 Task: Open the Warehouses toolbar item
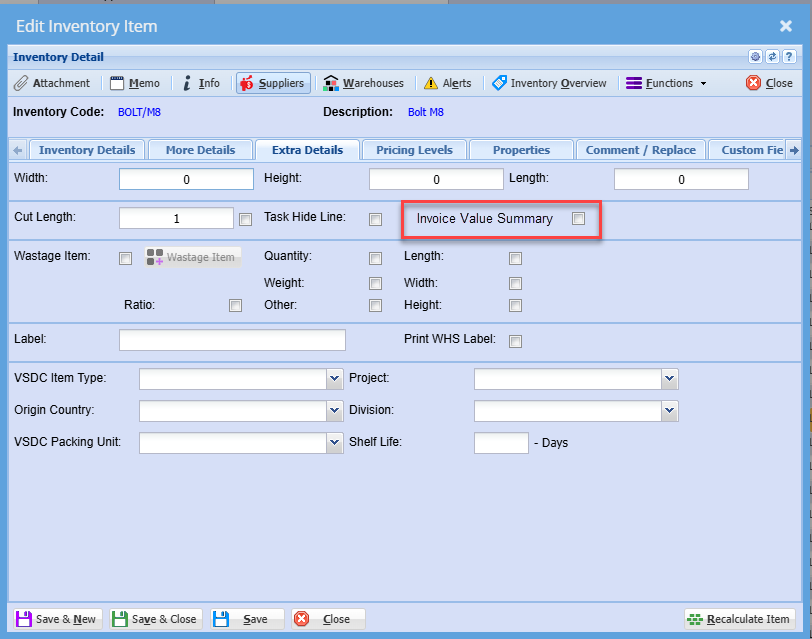click(364, 83)
